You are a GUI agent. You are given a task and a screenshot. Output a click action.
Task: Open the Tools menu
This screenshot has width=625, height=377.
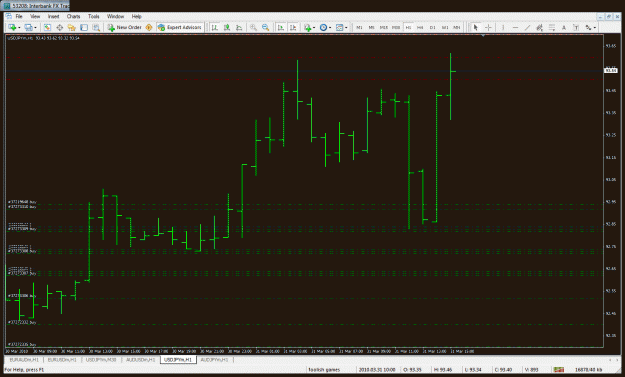click(x=94, y=16)
